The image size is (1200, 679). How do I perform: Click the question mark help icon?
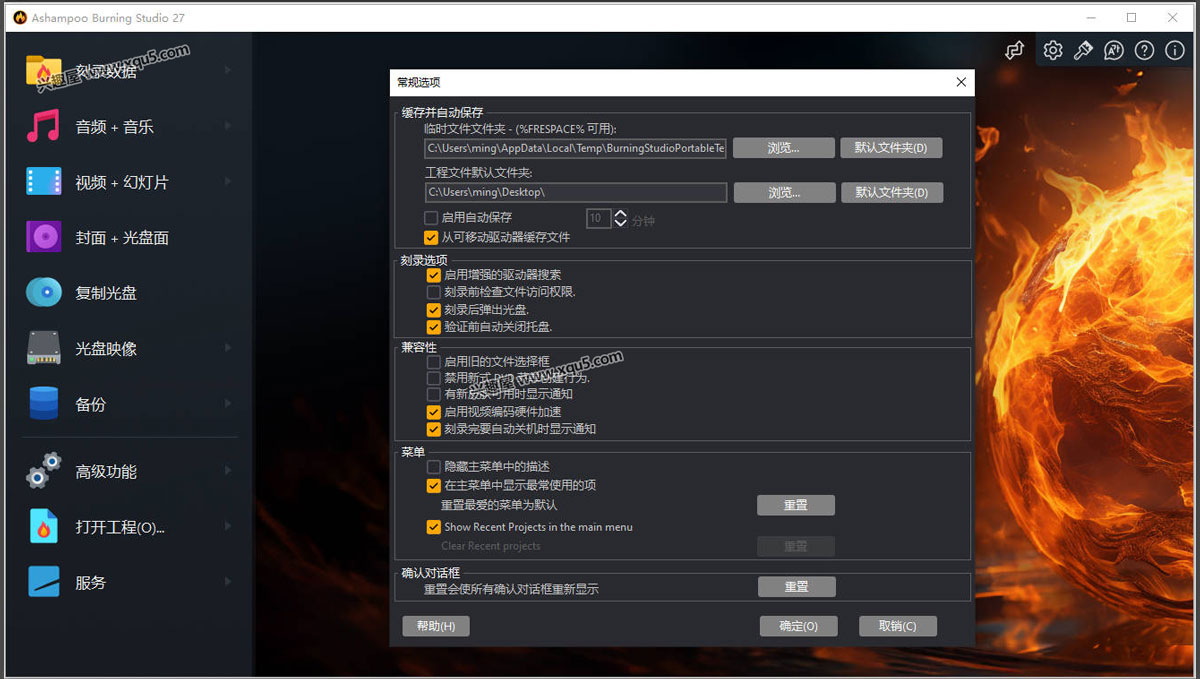tap(1144, 51)
